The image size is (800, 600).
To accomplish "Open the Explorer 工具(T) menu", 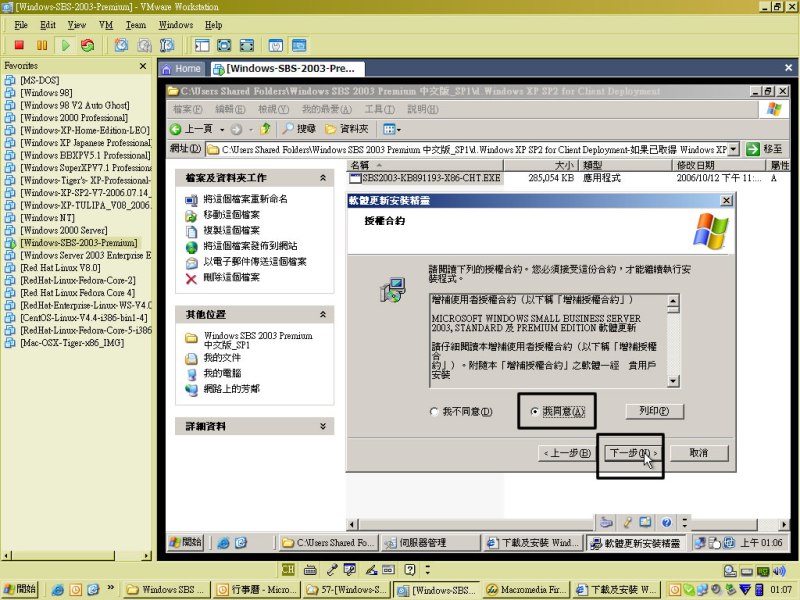I will tap(379, 109).
